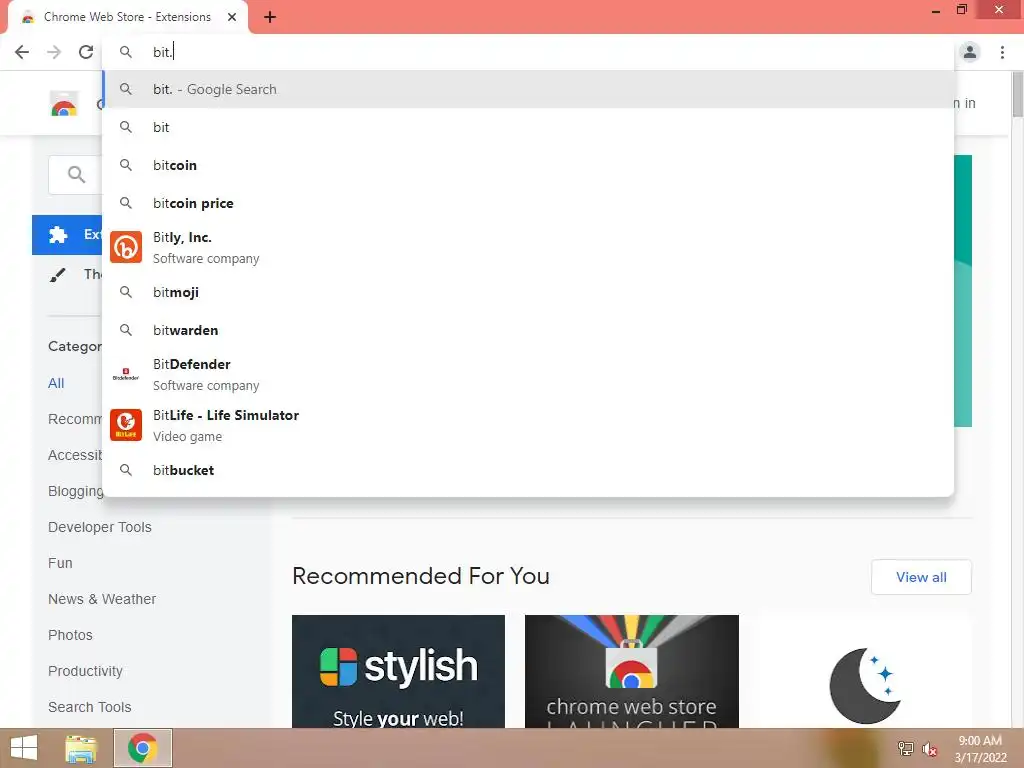Click the forward navigation arrow
Image resolution: width=1024 pixels, height=768 pixels.
tap(54, 52)
